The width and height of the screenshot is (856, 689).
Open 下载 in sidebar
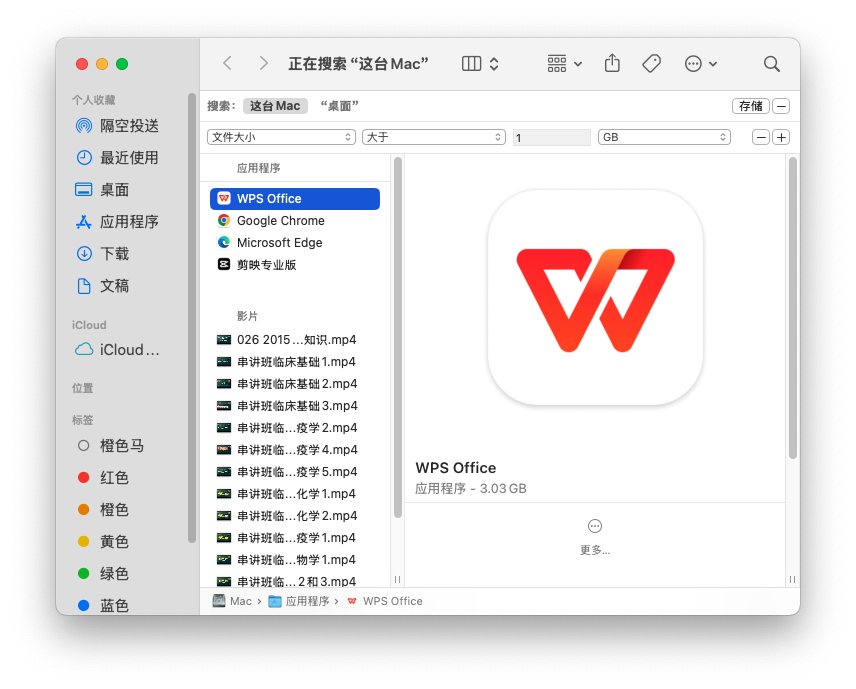[x=102, y=254]
